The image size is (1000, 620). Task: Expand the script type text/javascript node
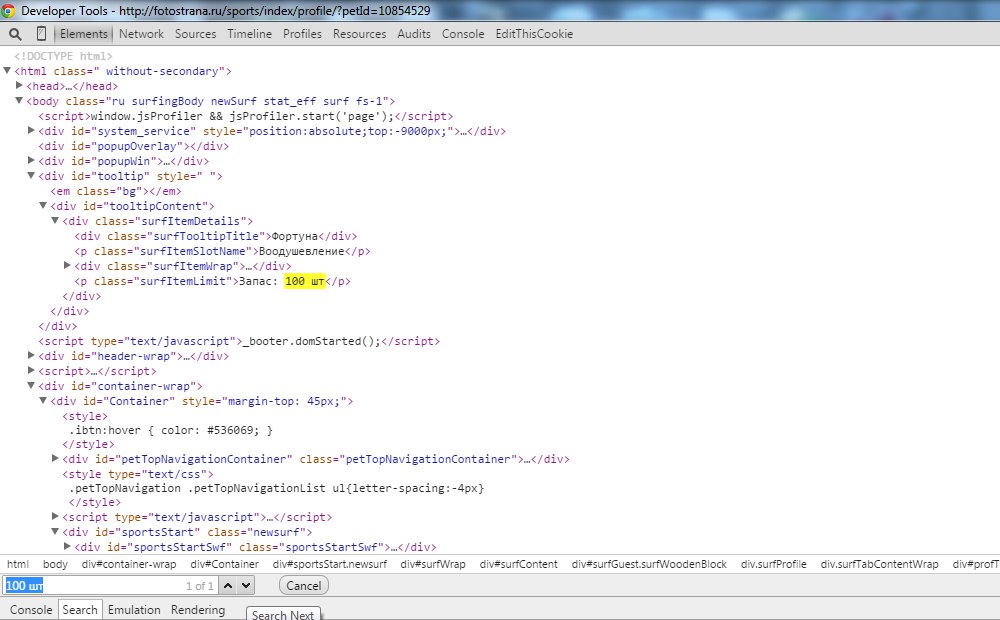point(55,517)
